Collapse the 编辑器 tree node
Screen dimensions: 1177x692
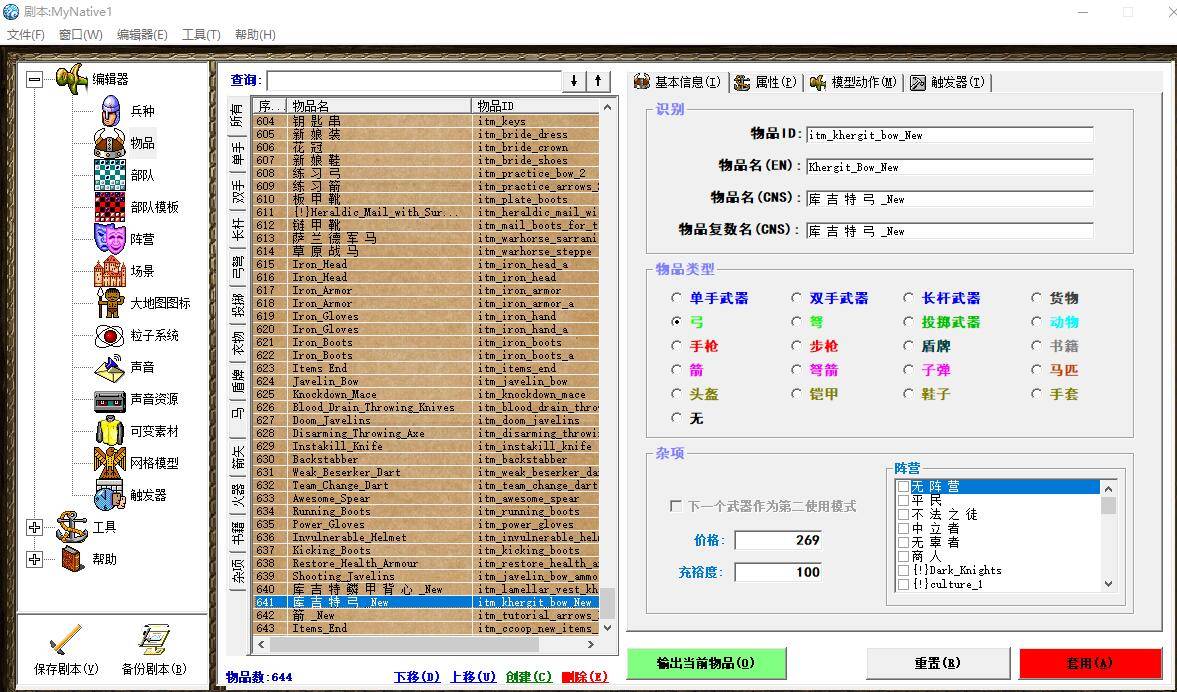coord(34,79)
